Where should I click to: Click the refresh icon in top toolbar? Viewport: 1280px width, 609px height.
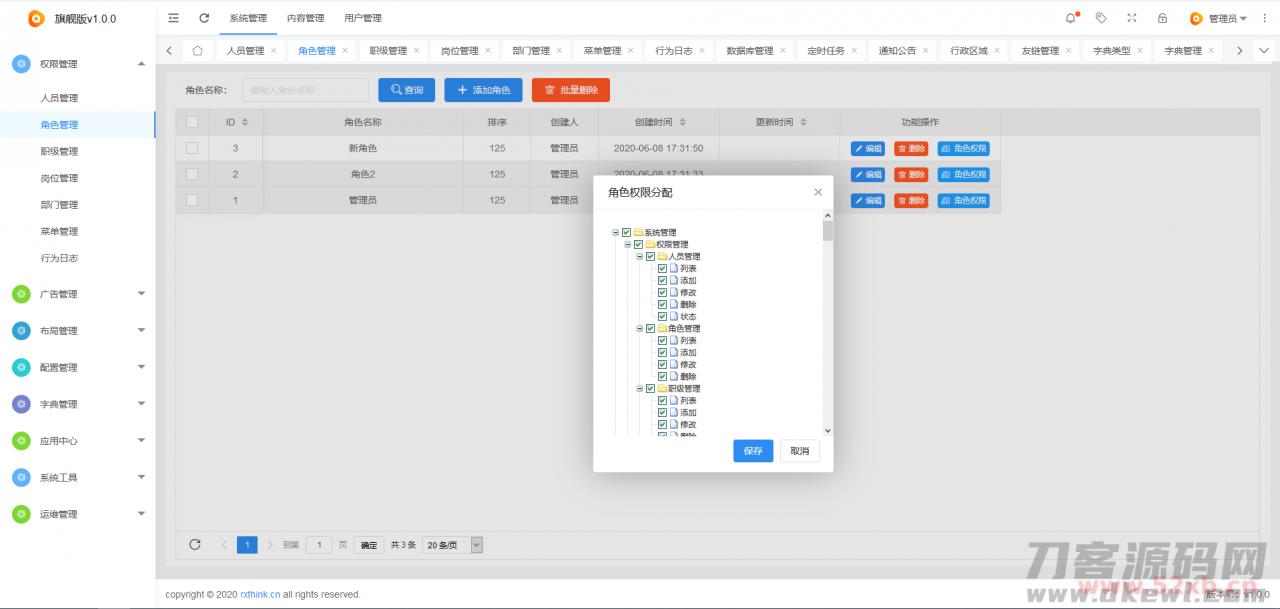(x=204, y=18)
